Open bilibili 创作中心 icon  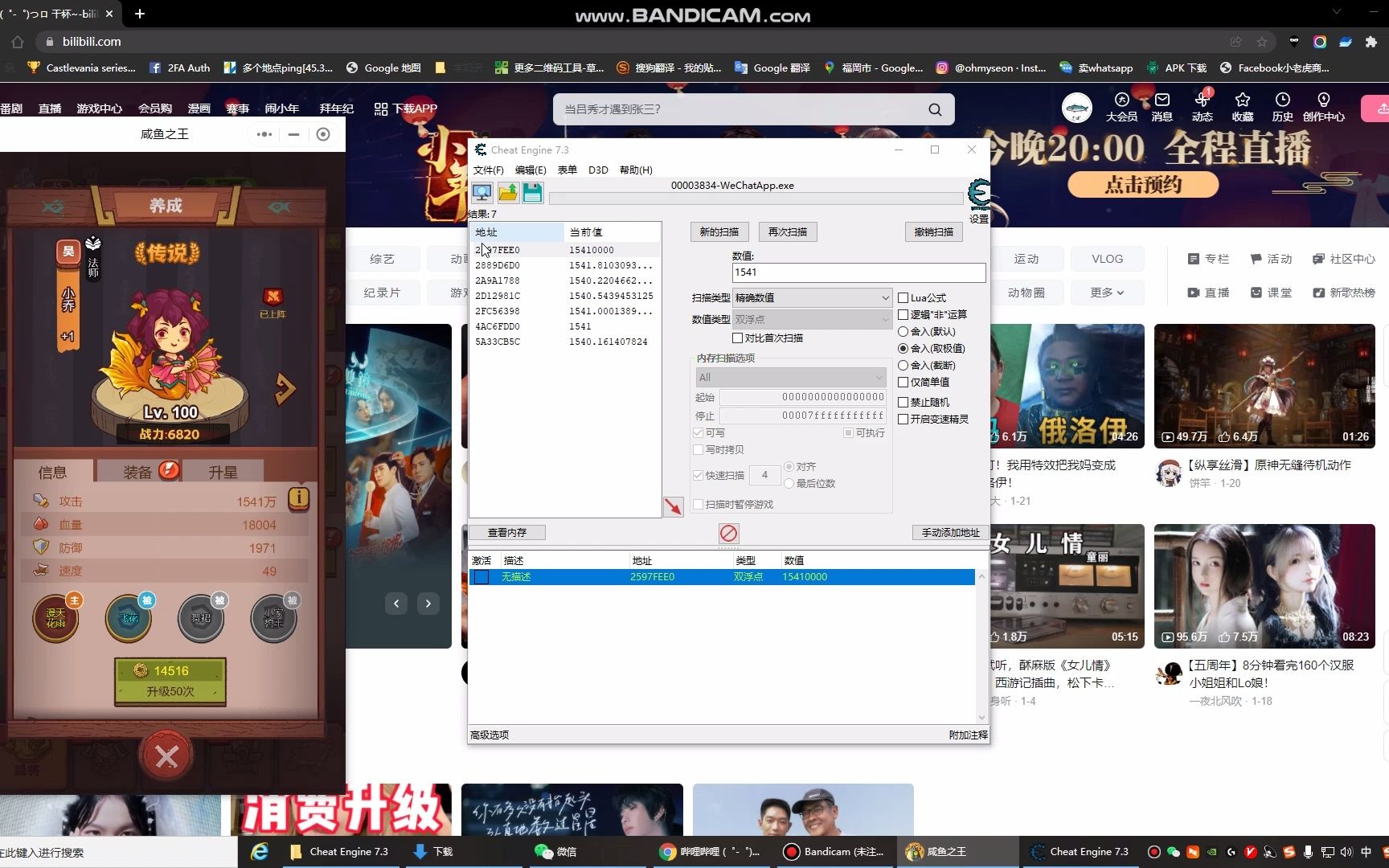[1324, 107]
